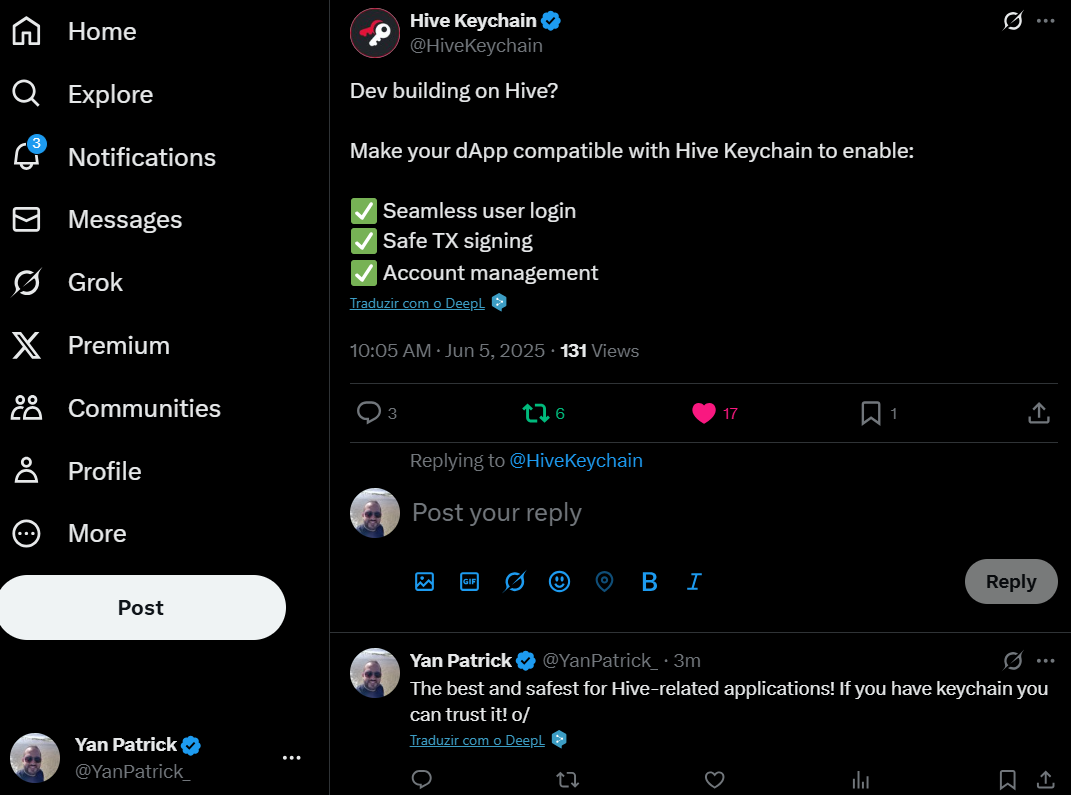This screenshot has height=795, width=1071.
Task: Add an image to the reply
Action: coord(424,581)
